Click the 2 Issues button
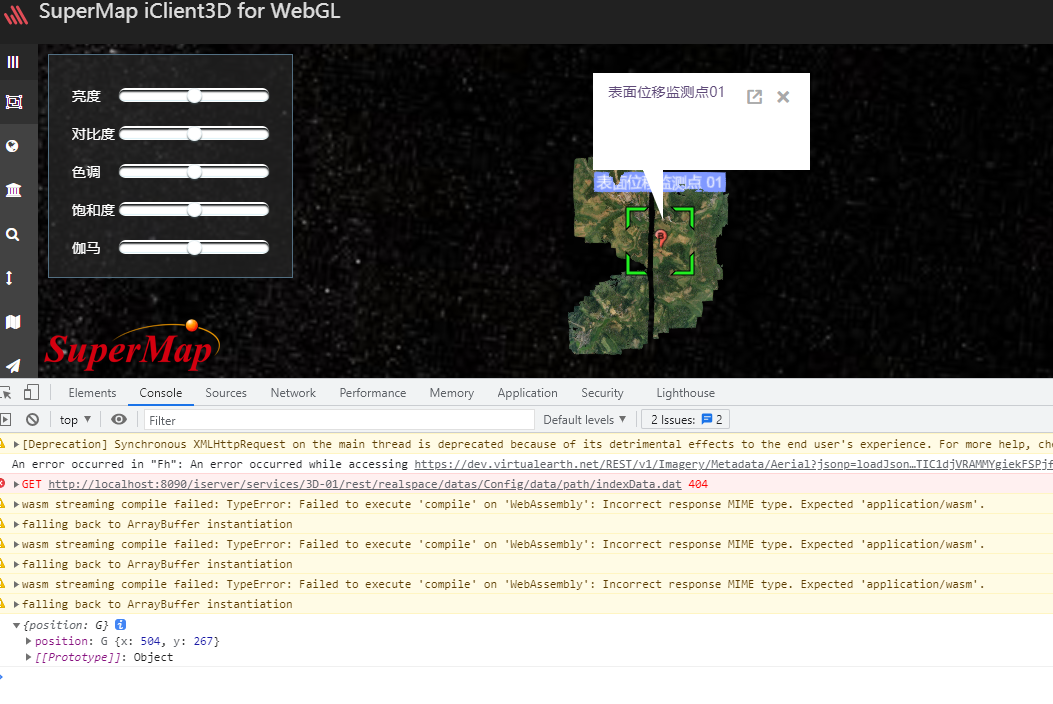Image resolution: width=1053 pixels, height=704 pixels. coord(686,420)
